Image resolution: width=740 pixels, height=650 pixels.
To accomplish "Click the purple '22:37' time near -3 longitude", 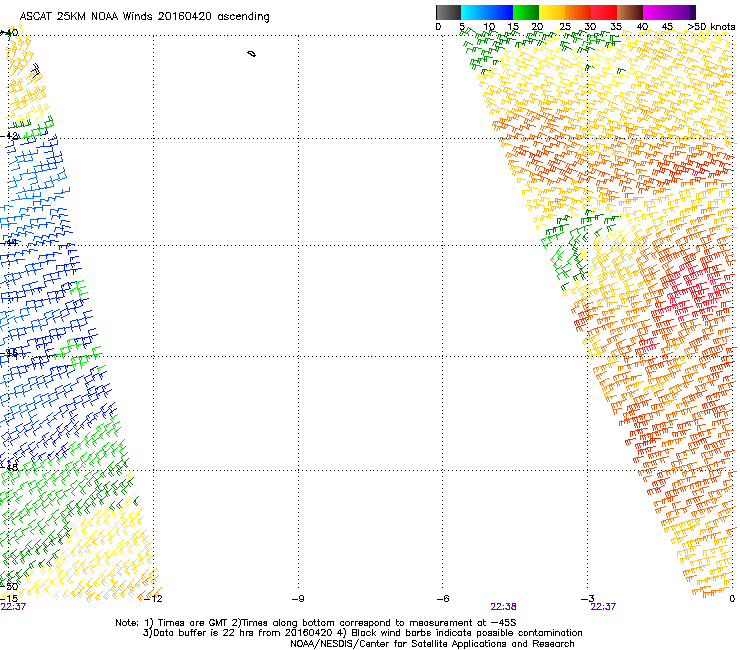I will [603, 607].
